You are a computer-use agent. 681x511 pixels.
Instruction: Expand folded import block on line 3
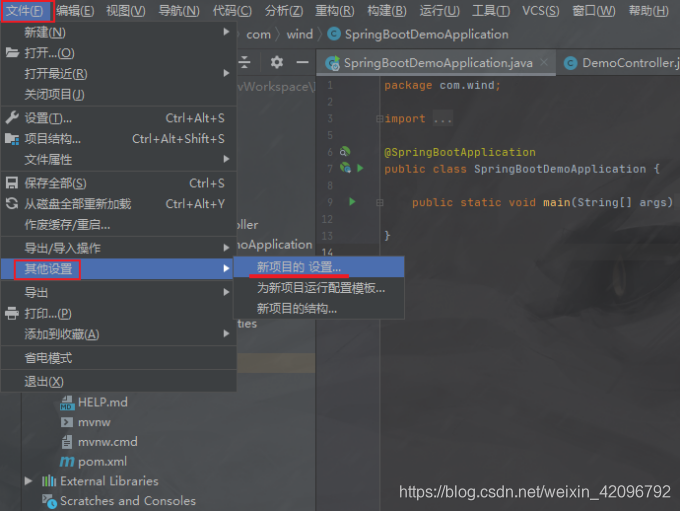click(x=380, y=119)
